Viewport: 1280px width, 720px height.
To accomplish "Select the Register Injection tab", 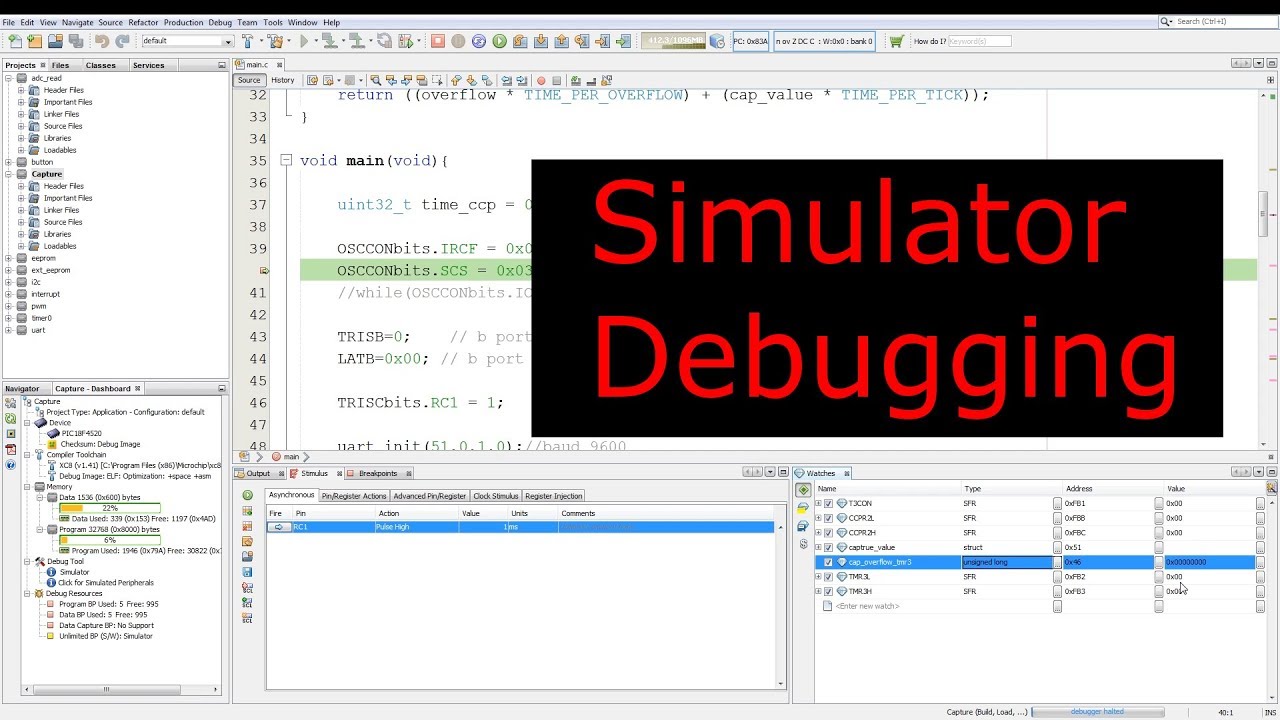I will (553, 496).
